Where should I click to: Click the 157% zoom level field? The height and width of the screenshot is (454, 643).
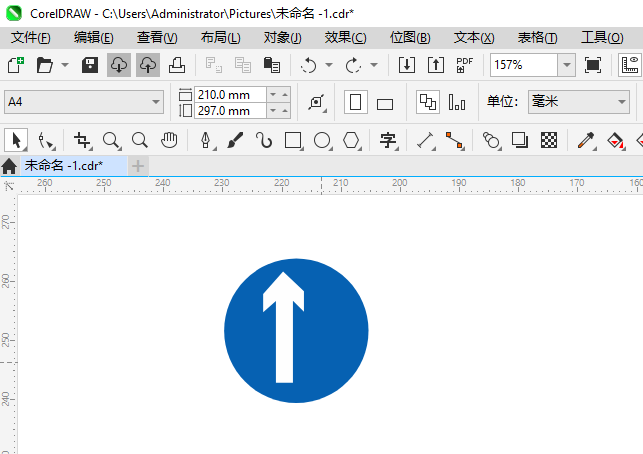[524, 65]
